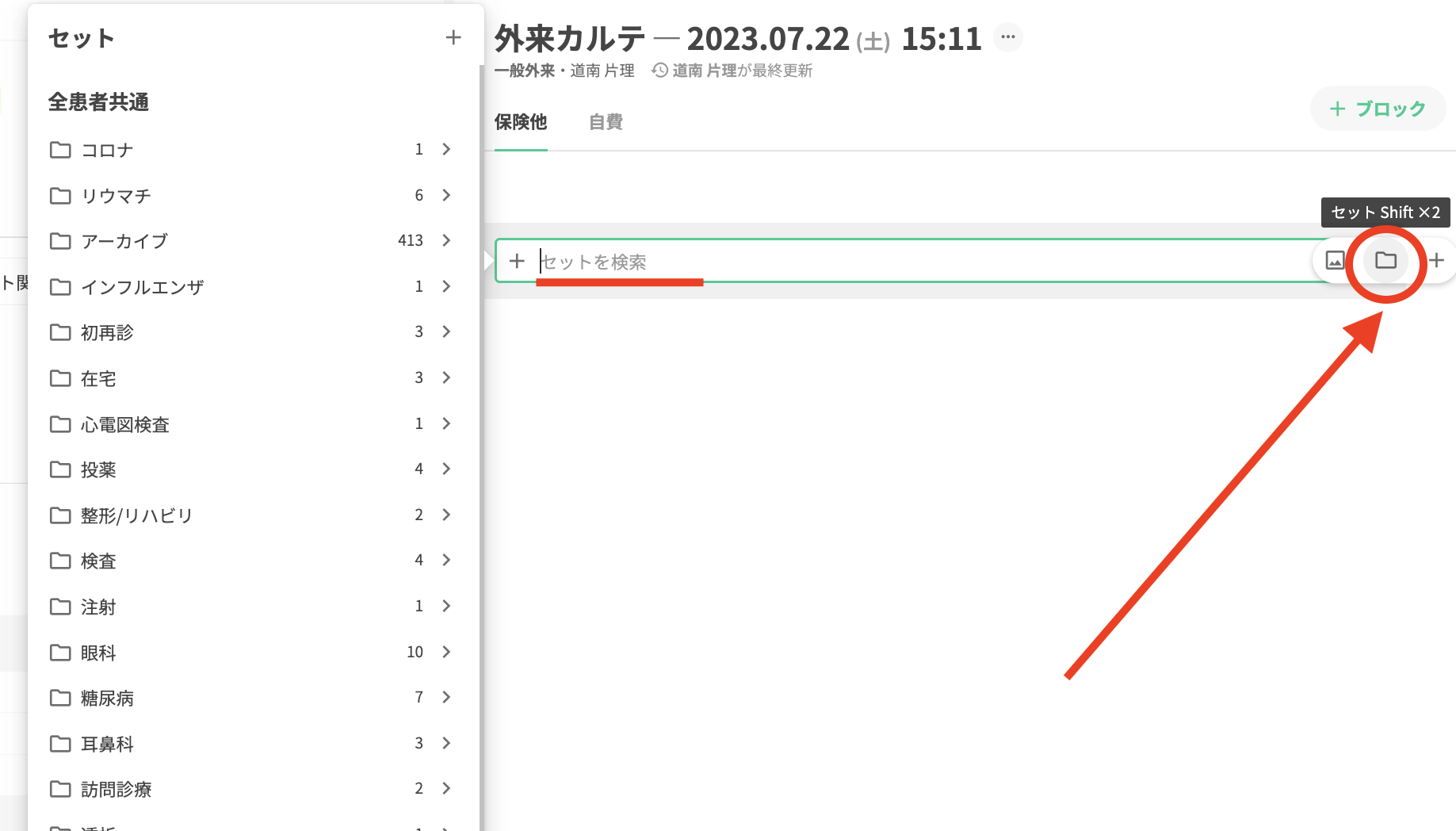Expand the アーカイブ chevron arrow

(x=446, y=241)
